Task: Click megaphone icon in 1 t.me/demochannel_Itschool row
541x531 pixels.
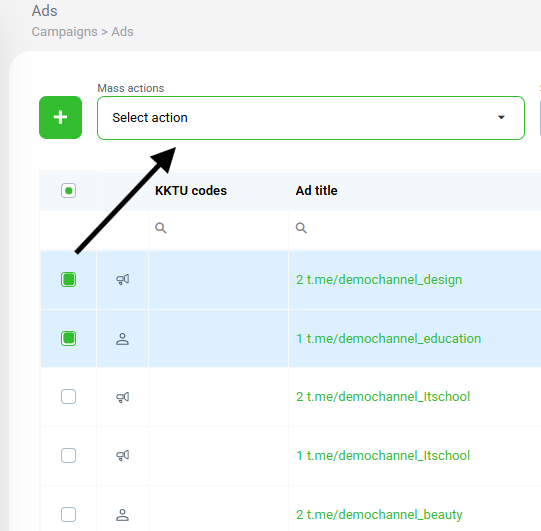Action: 122,455
